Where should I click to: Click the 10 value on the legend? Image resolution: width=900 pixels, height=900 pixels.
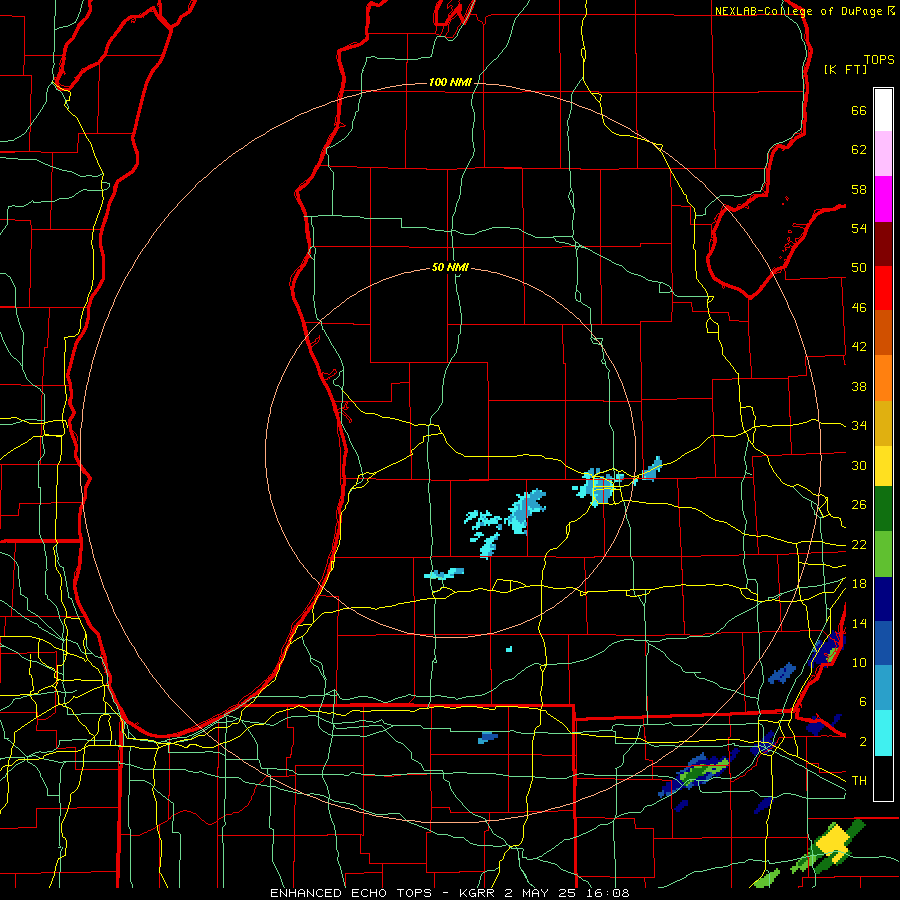click(x=859, y=662)
